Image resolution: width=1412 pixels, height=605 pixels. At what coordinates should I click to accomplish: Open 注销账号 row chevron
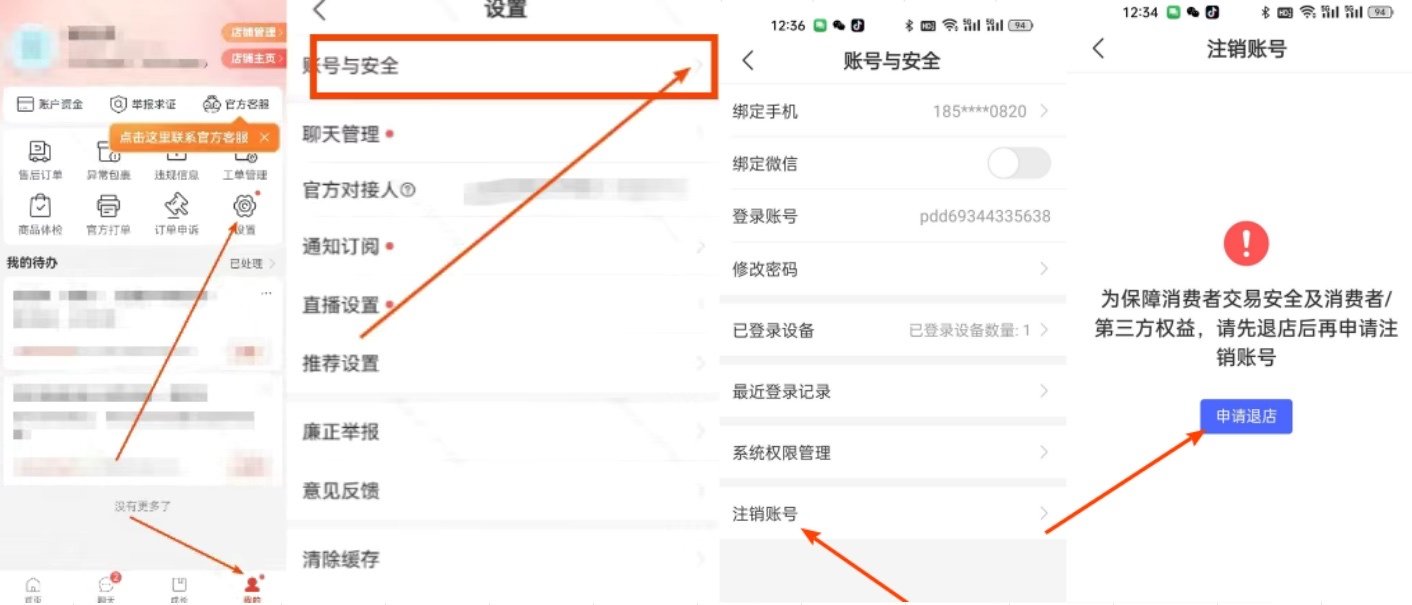click(x=1044, y=514)
